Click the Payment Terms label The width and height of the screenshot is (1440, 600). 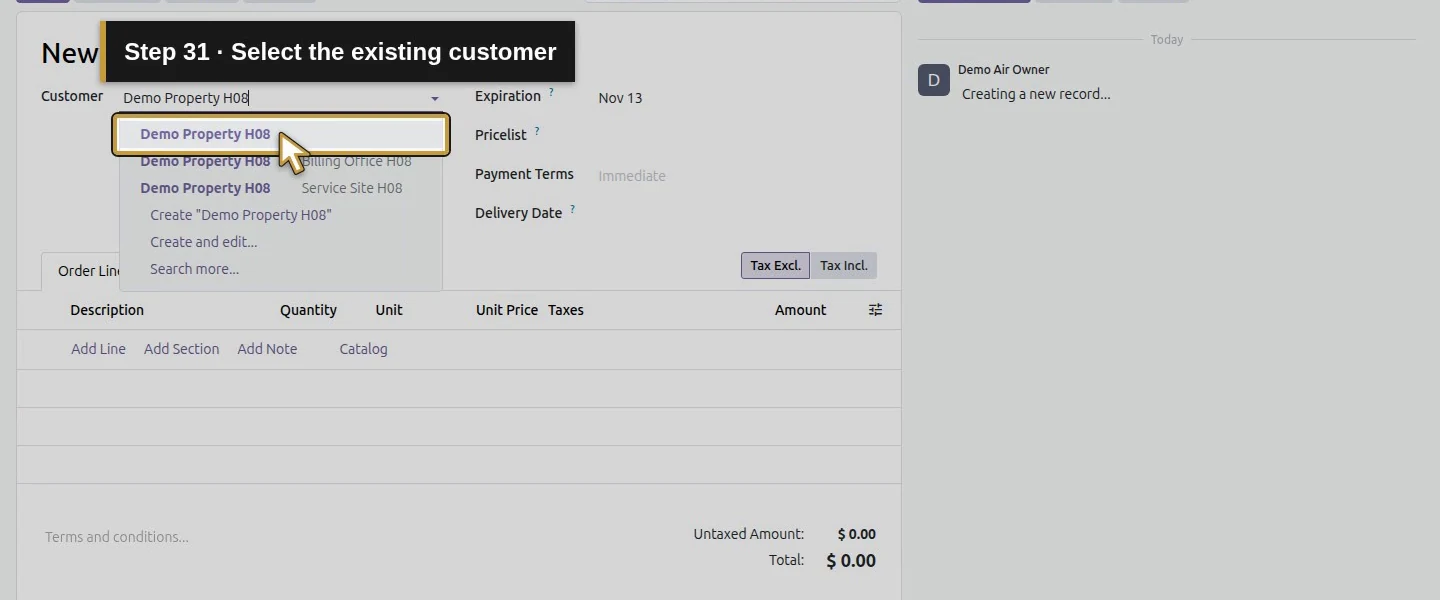click(x=524, y=174)
